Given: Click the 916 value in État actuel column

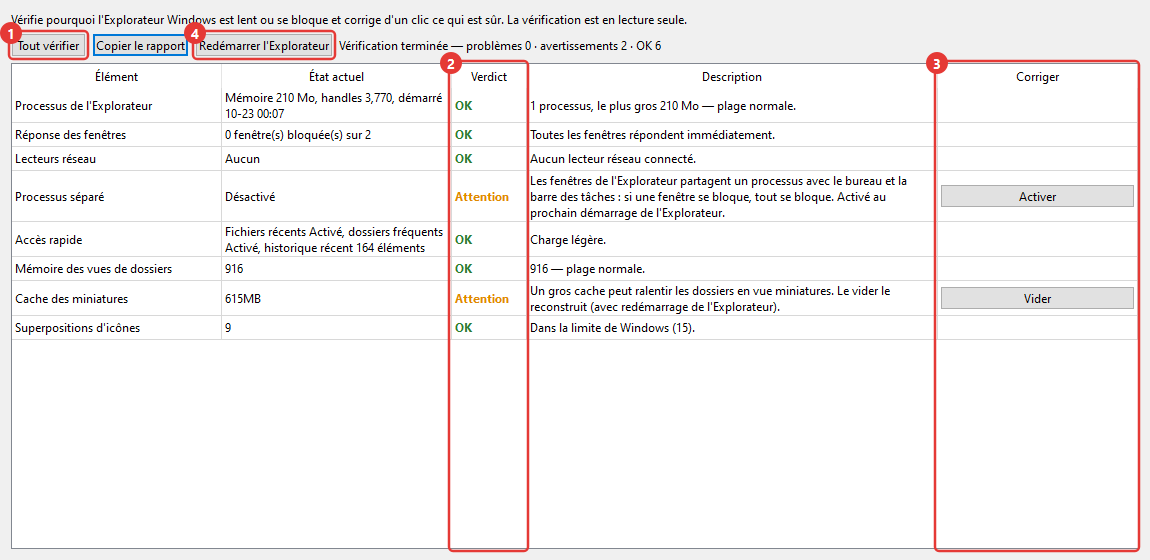Looking at the screenshot, I should 234,269.
